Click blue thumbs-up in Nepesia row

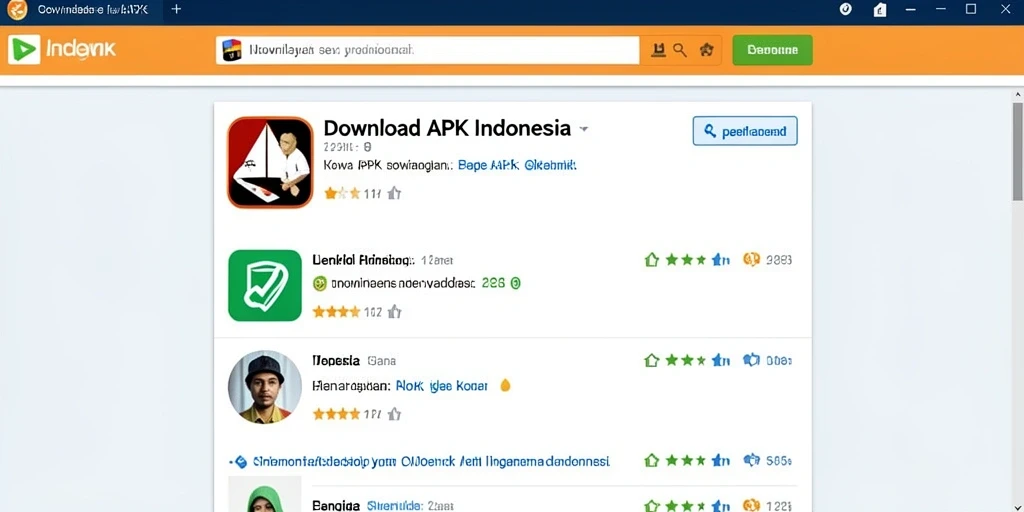click(721, 360)
